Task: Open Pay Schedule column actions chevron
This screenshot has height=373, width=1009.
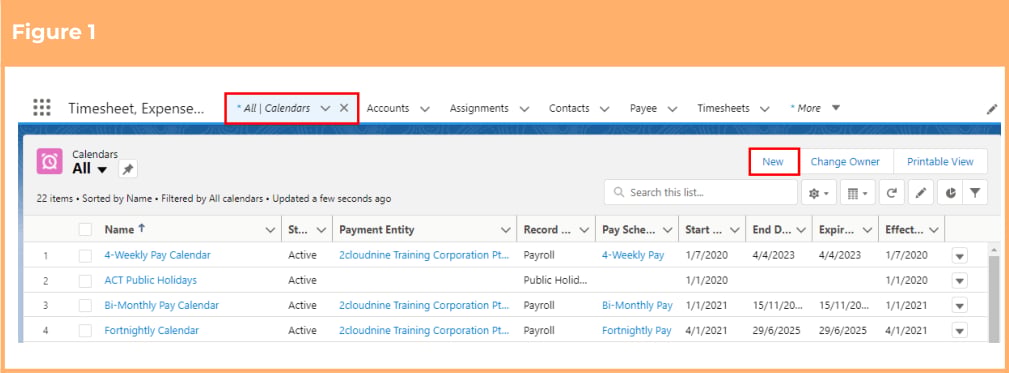Action: pos(666,230)
